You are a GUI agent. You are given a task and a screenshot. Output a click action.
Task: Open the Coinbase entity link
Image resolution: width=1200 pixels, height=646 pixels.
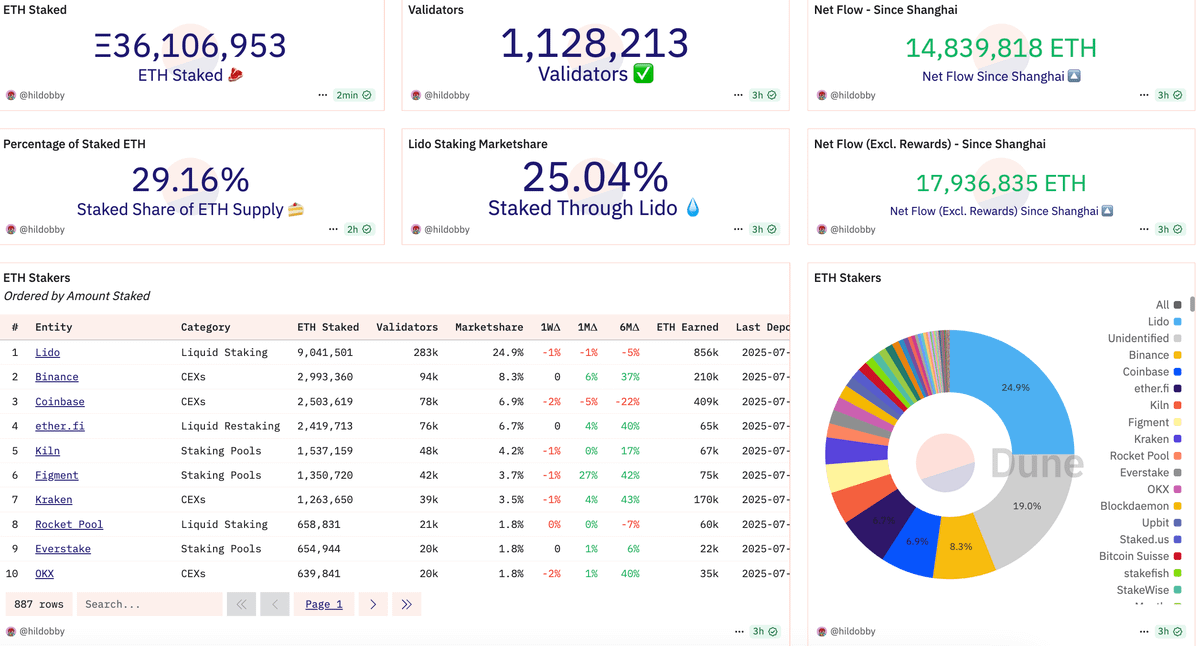coord(60,401)
